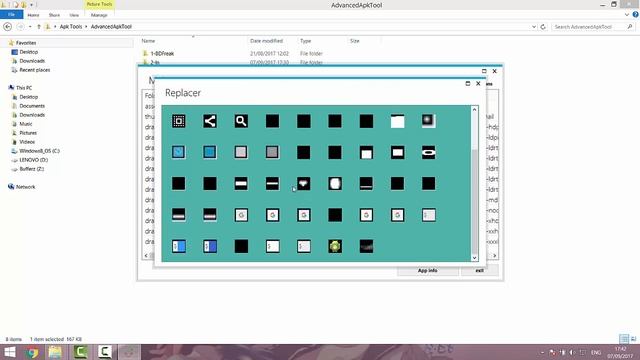This screenshot has width=640, height=360.
Task: Select the magnifier search icon thumbnail
Action: point(241,121)
